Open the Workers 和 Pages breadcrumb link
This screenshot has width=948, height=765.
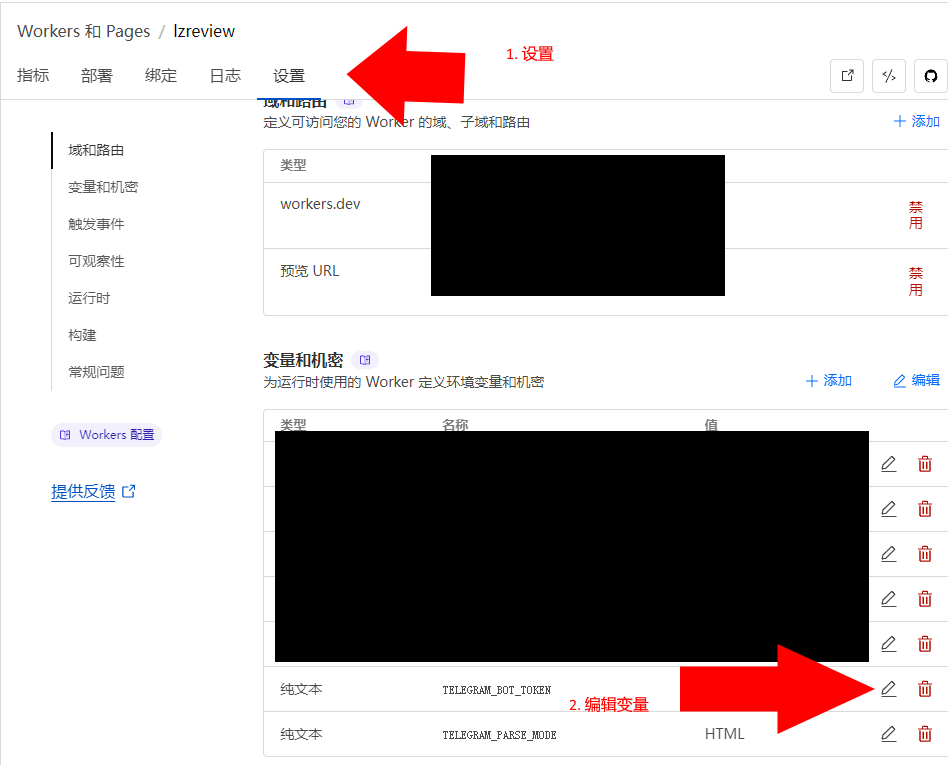[x=83, y=31]
